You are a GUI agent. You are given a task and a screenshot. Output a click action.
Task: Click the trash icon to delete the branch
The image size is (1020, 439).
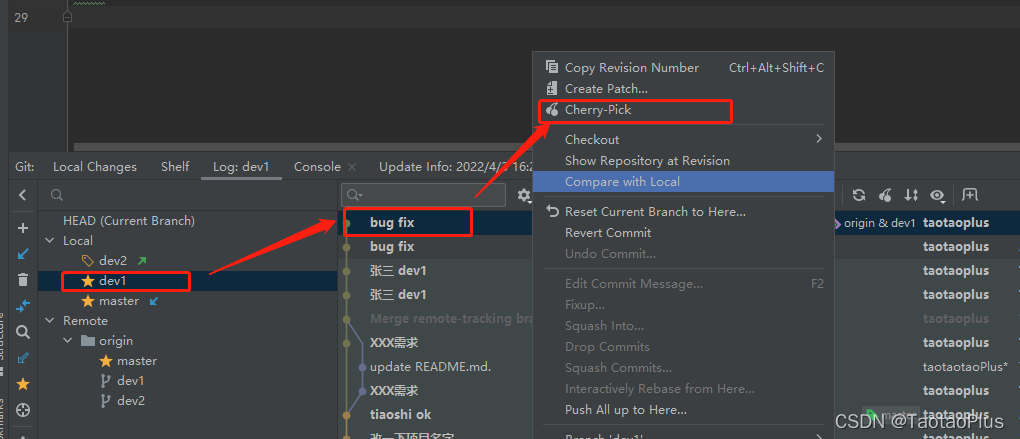23,280
